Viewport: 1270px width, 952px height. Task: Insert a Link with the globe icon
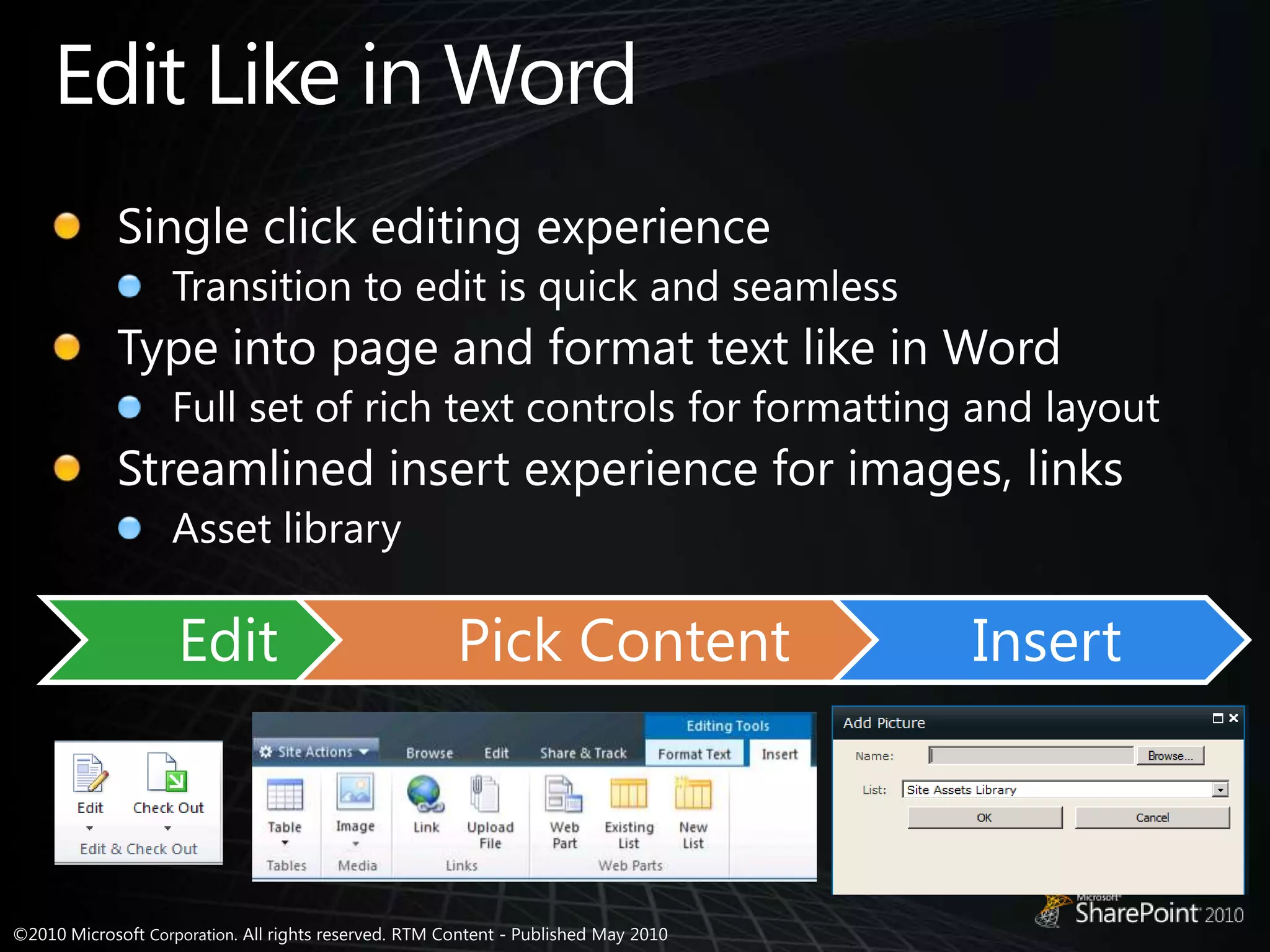tap(426, 794)
